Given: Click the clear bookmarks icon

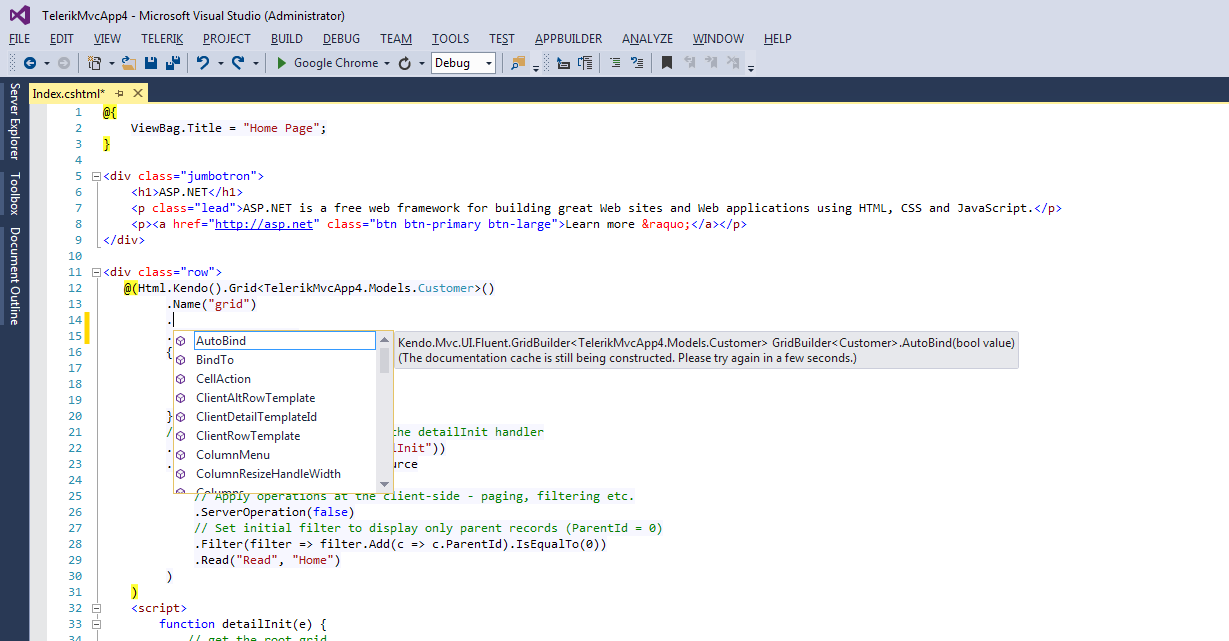Looking at the screenshot, I should pos(734,63).
